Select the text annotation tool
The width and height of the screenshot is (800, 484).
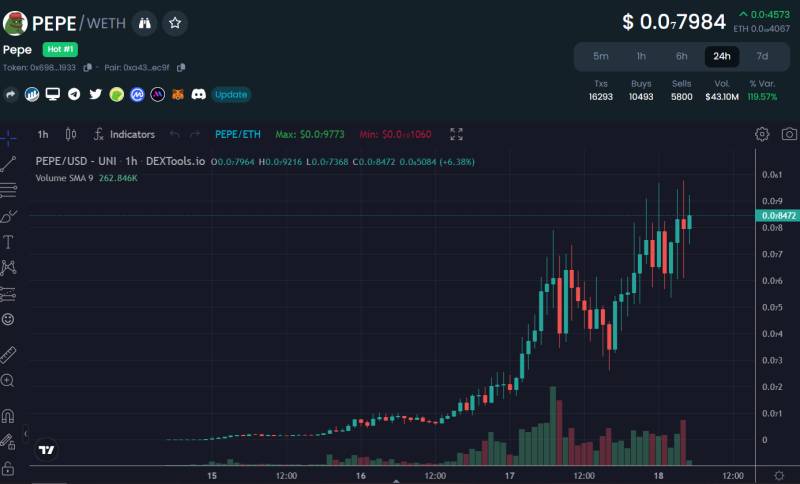(x=8, y=242)
